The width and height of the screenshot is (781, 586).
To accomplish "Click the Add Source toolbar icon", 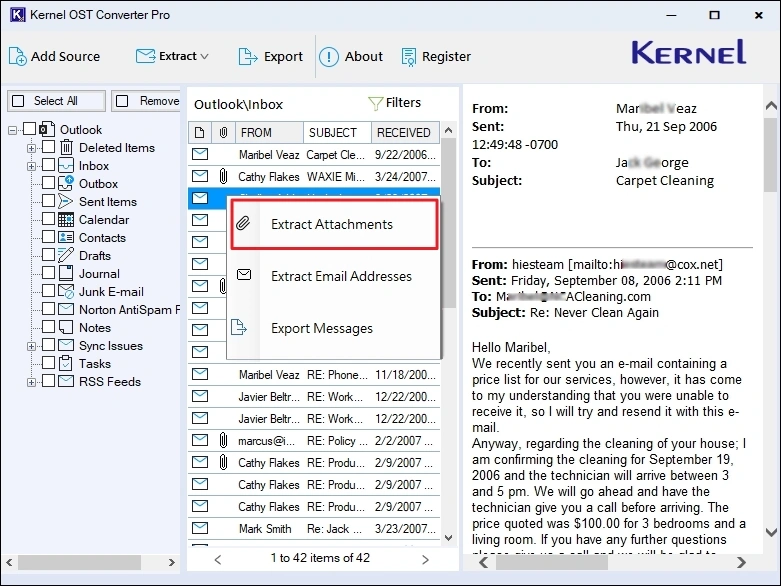I will click(17, 56).
